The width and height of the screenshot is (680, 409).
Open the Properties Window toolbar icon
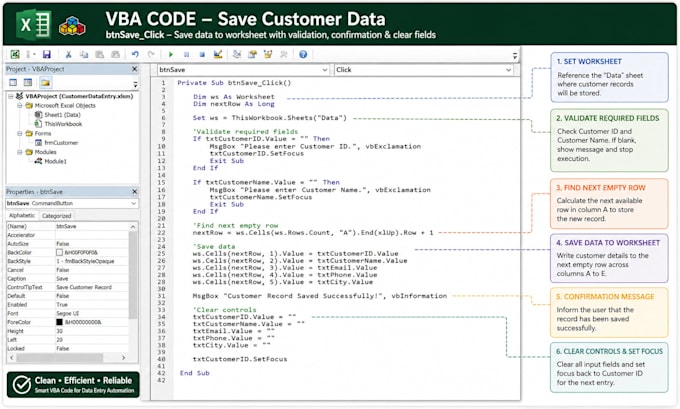(252, 54)
